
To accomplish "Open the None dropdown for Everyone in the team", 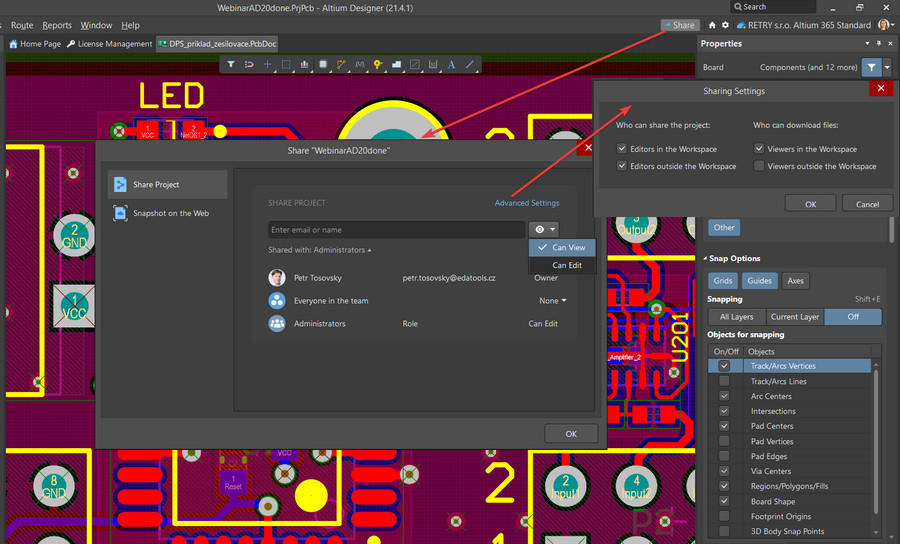I will tap(553, 301).
